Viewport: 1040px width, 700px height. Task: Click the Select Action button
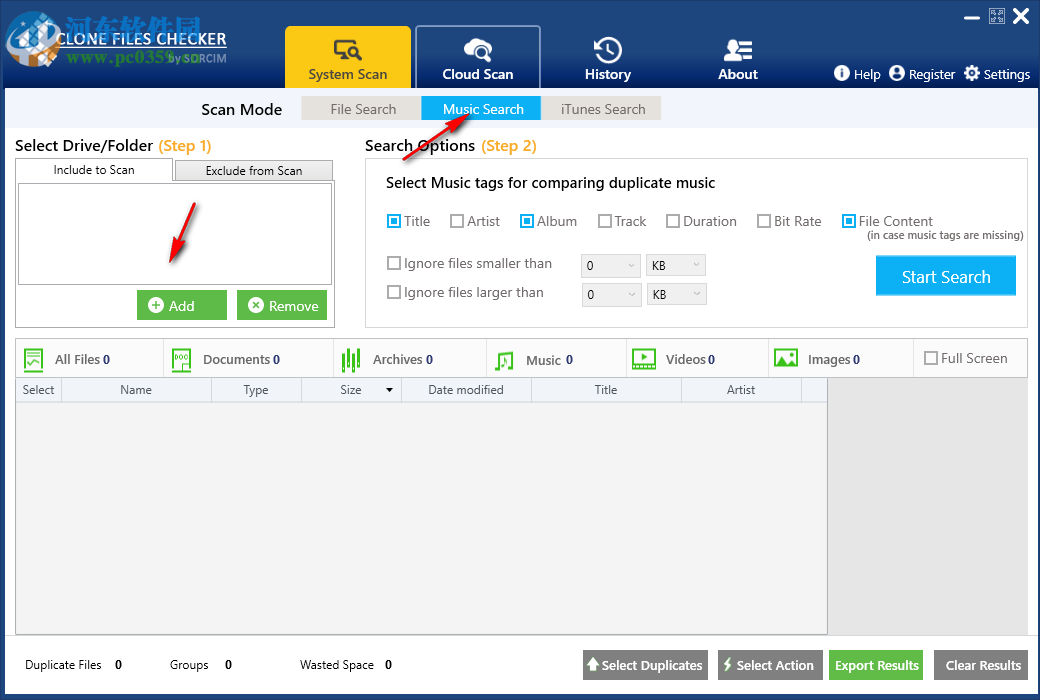[770, 665]
